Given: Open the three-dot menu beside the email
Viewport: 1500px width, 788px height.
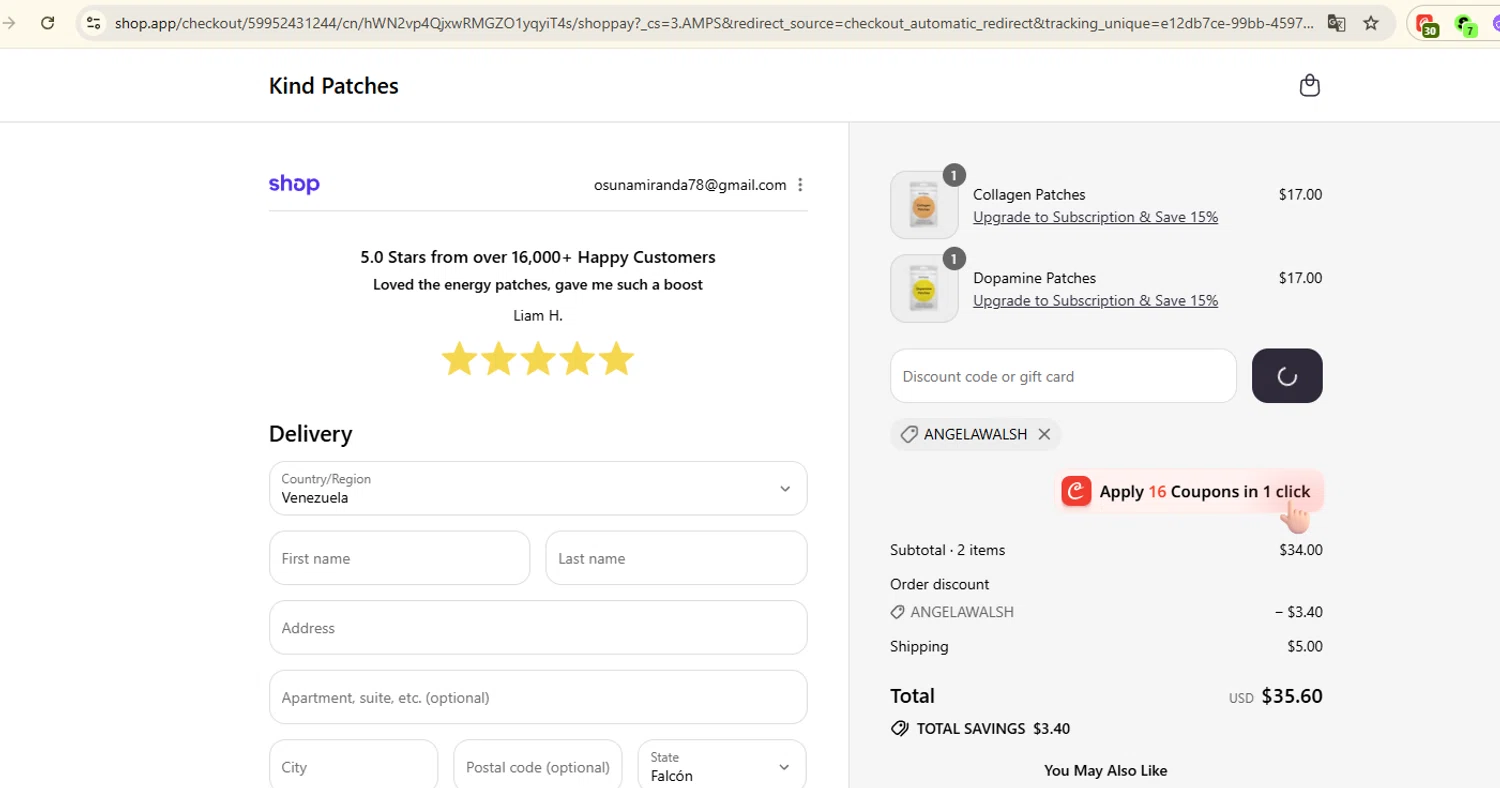Looking at the screenshot, I should tap(800, 185).
